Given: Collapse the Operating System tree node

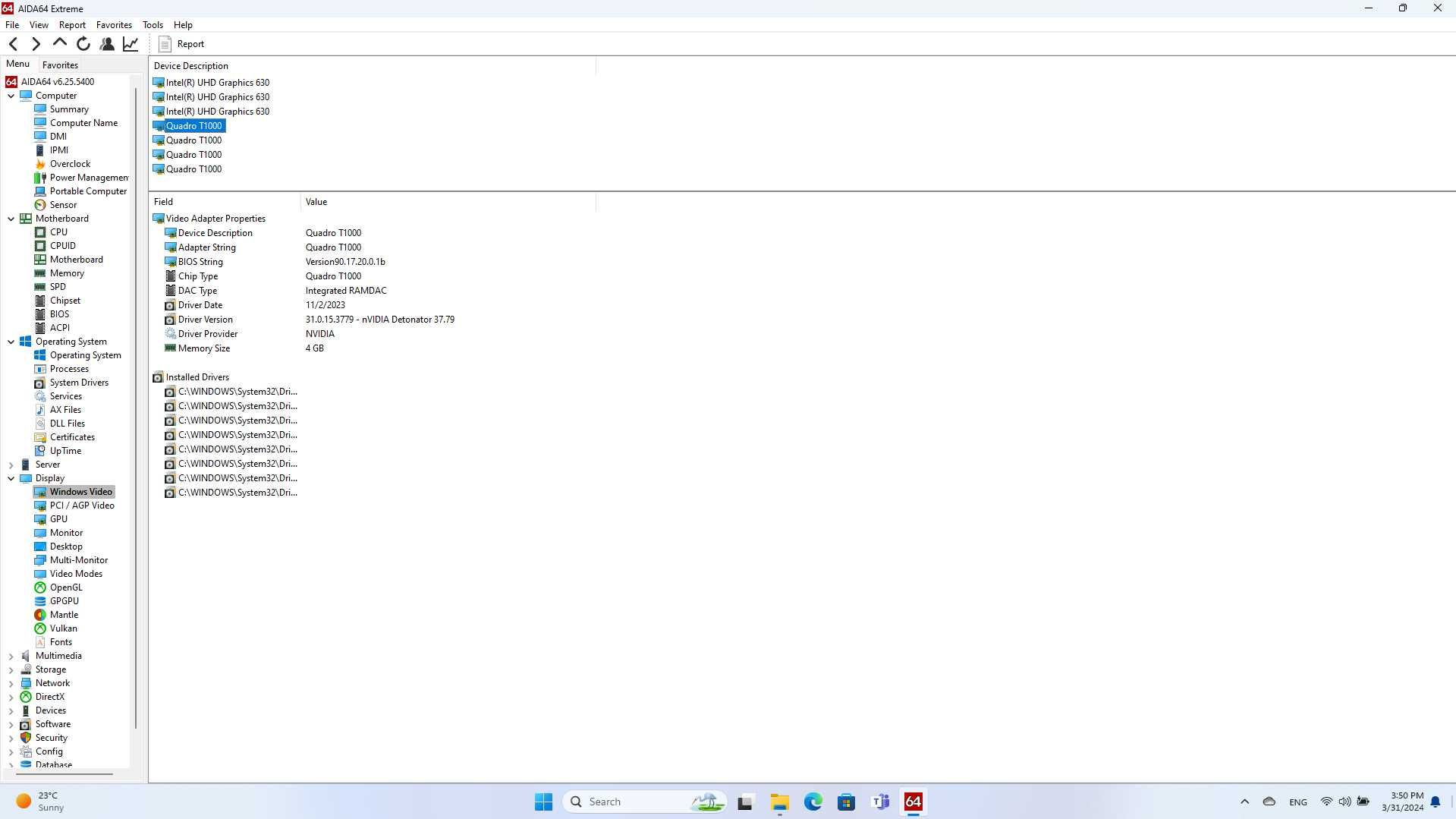Looking at the screenshot, I should 11,342.
